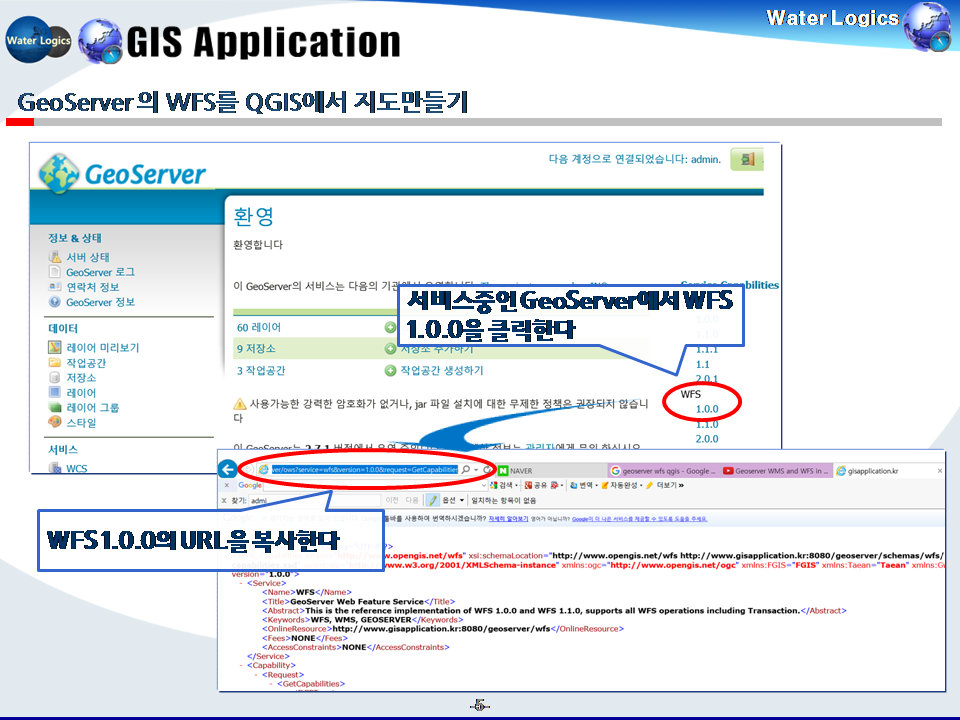This screenshot has width=960, height=720.
Task: Click the 스타일 palette icon
Action: tap(54, 422)
